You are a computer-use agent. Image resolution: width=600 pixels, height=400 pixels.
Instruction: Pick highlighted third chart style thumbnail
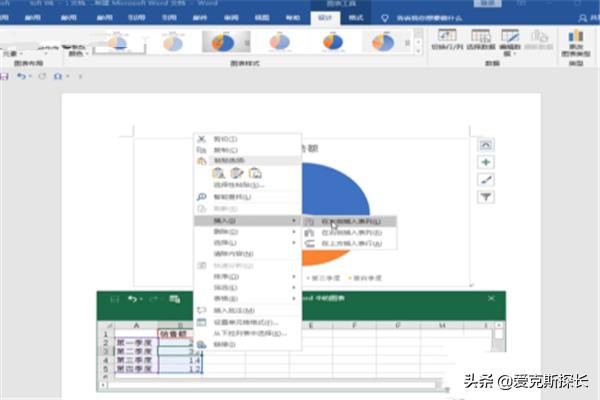point(226,42)
